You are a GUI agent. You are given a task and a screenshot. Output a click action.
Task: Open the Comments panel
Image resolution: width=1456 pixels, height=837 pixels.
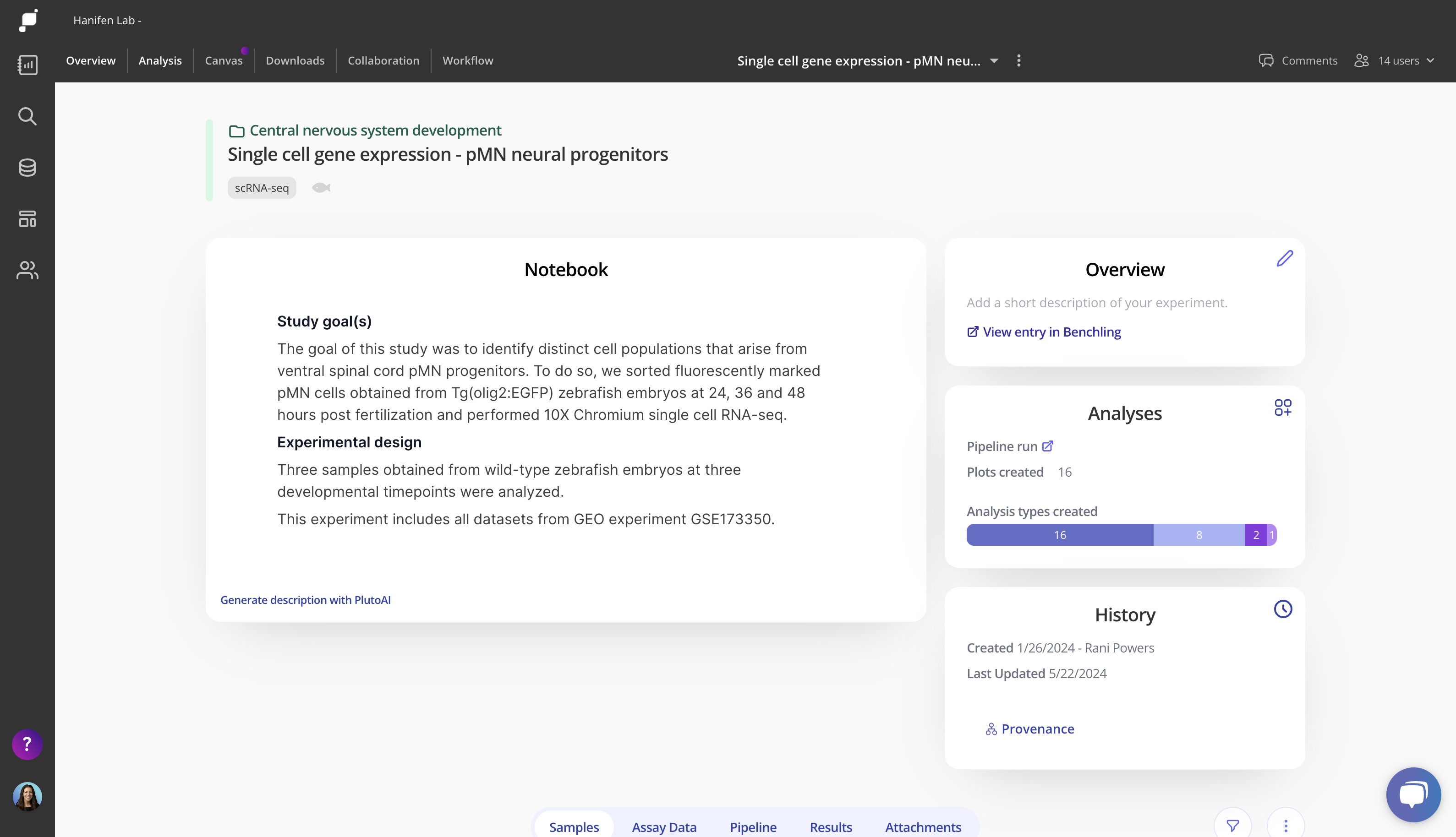(1298, 61)
